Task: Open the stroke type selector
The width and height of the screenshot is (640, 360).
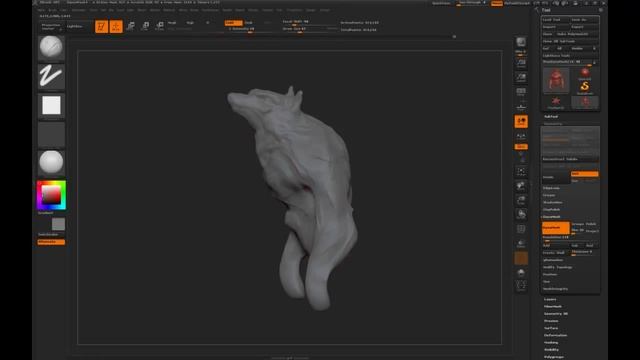Action: (51, 76)
